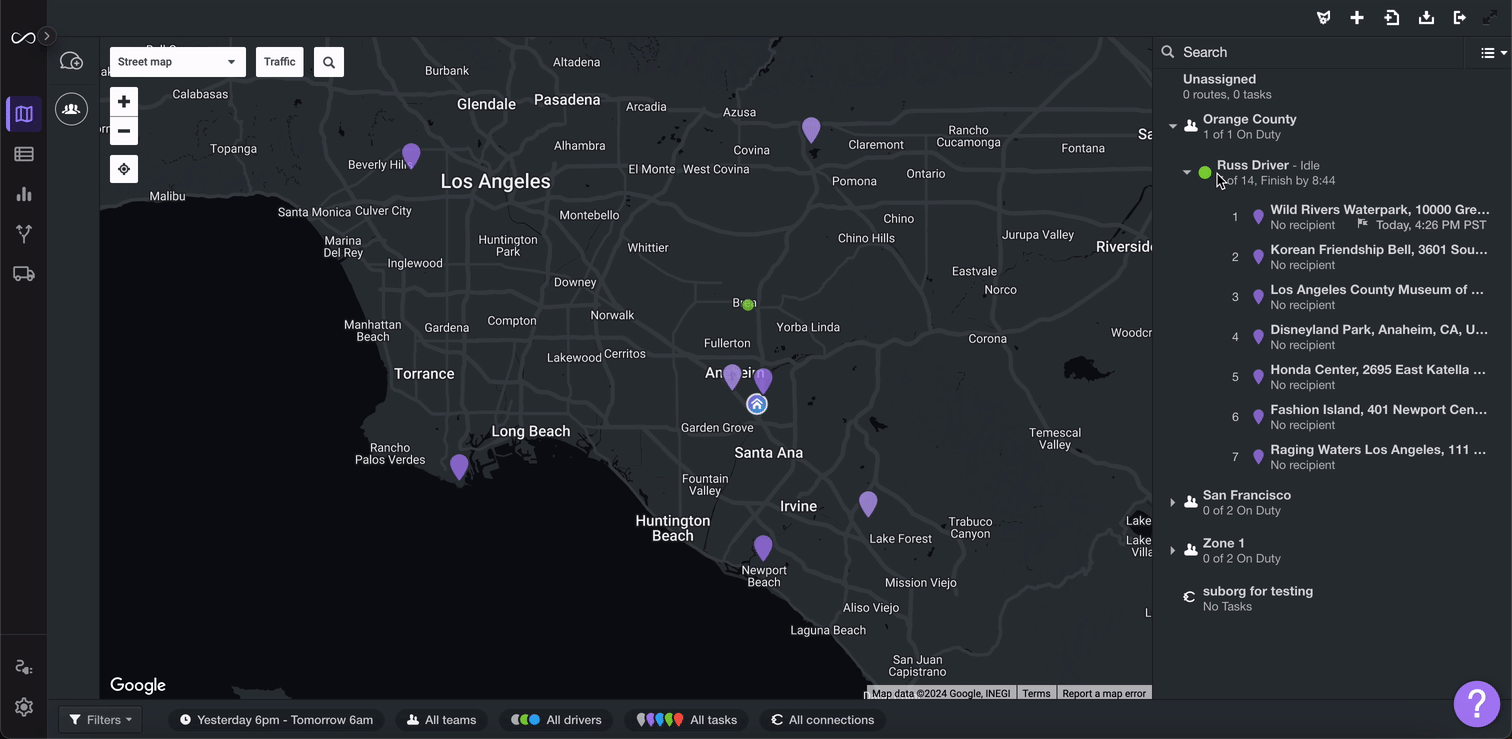
Task: Import tasks using the file-plus icon
Action: coord(1392,18)
